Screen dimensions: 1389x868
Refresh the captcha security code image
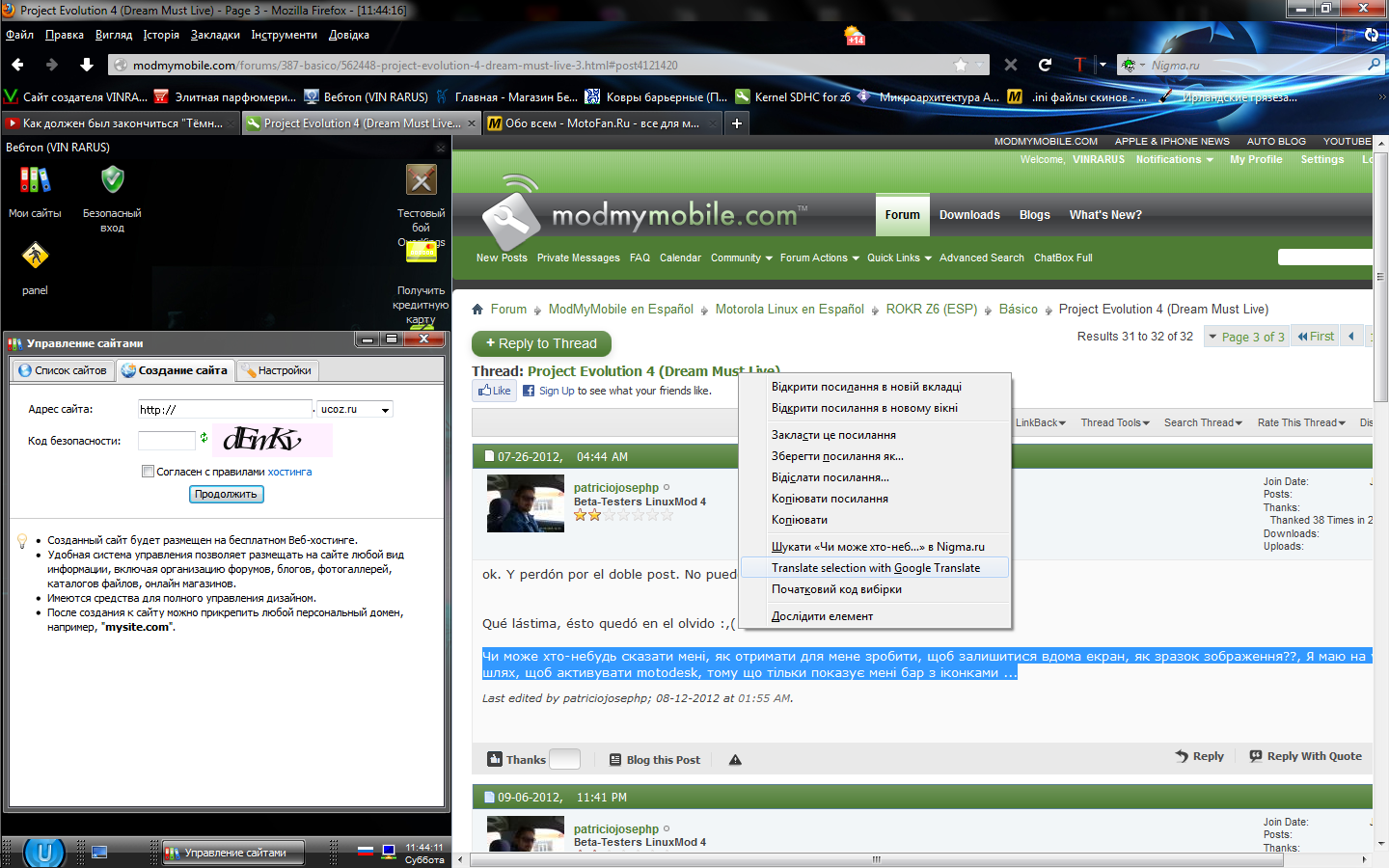click(204, 438)
